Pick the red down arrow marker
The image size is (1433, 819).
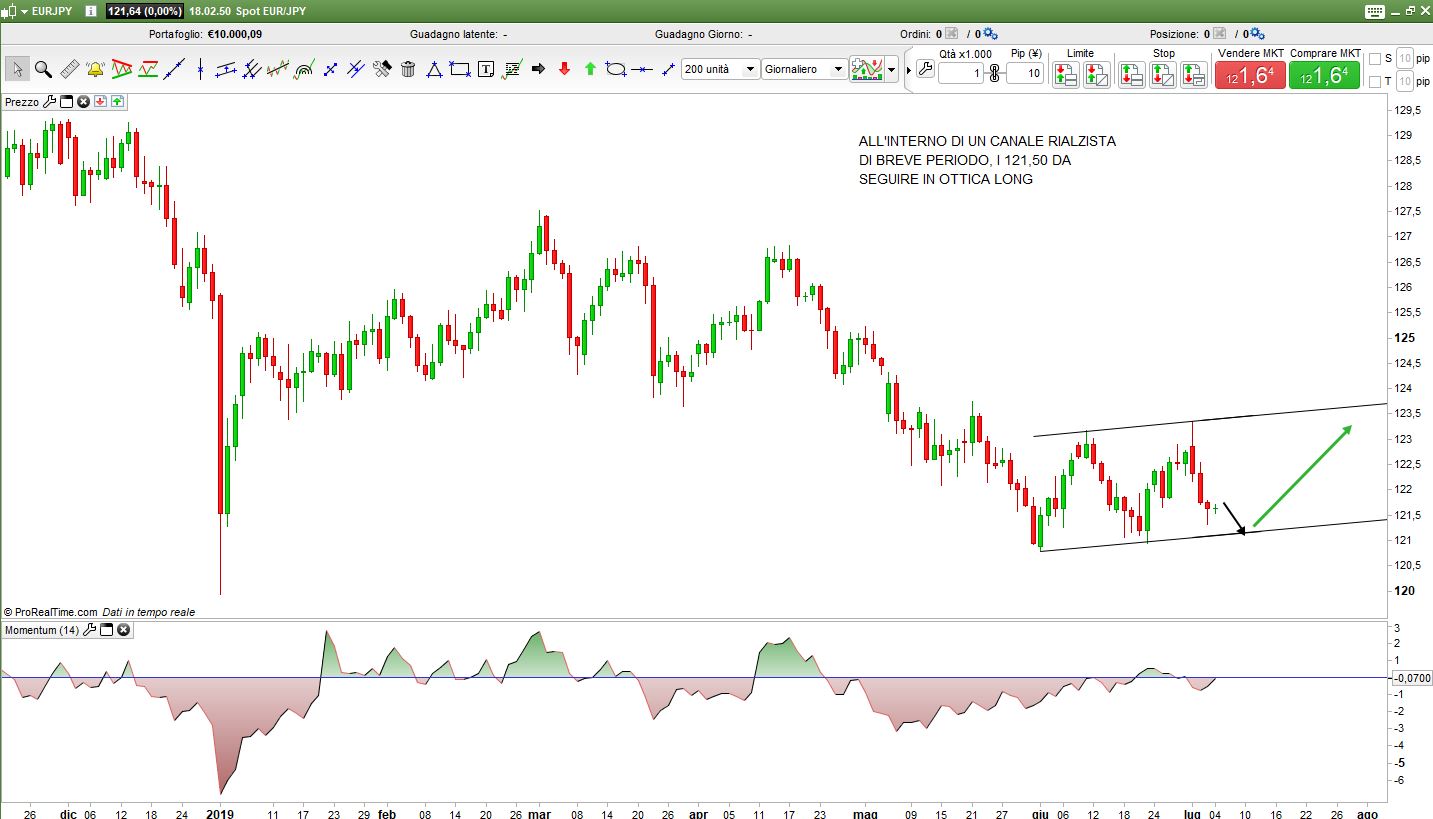[x=564, y=69]
